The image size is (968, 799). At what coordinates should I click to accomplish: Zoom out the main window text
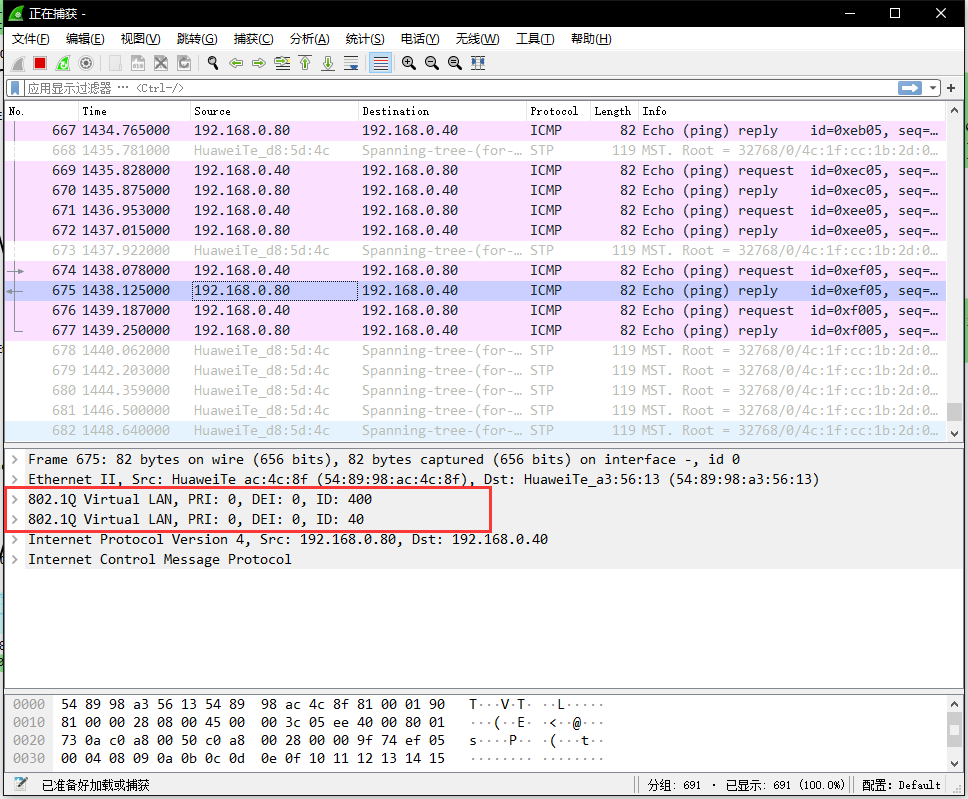tap(432, 63)
